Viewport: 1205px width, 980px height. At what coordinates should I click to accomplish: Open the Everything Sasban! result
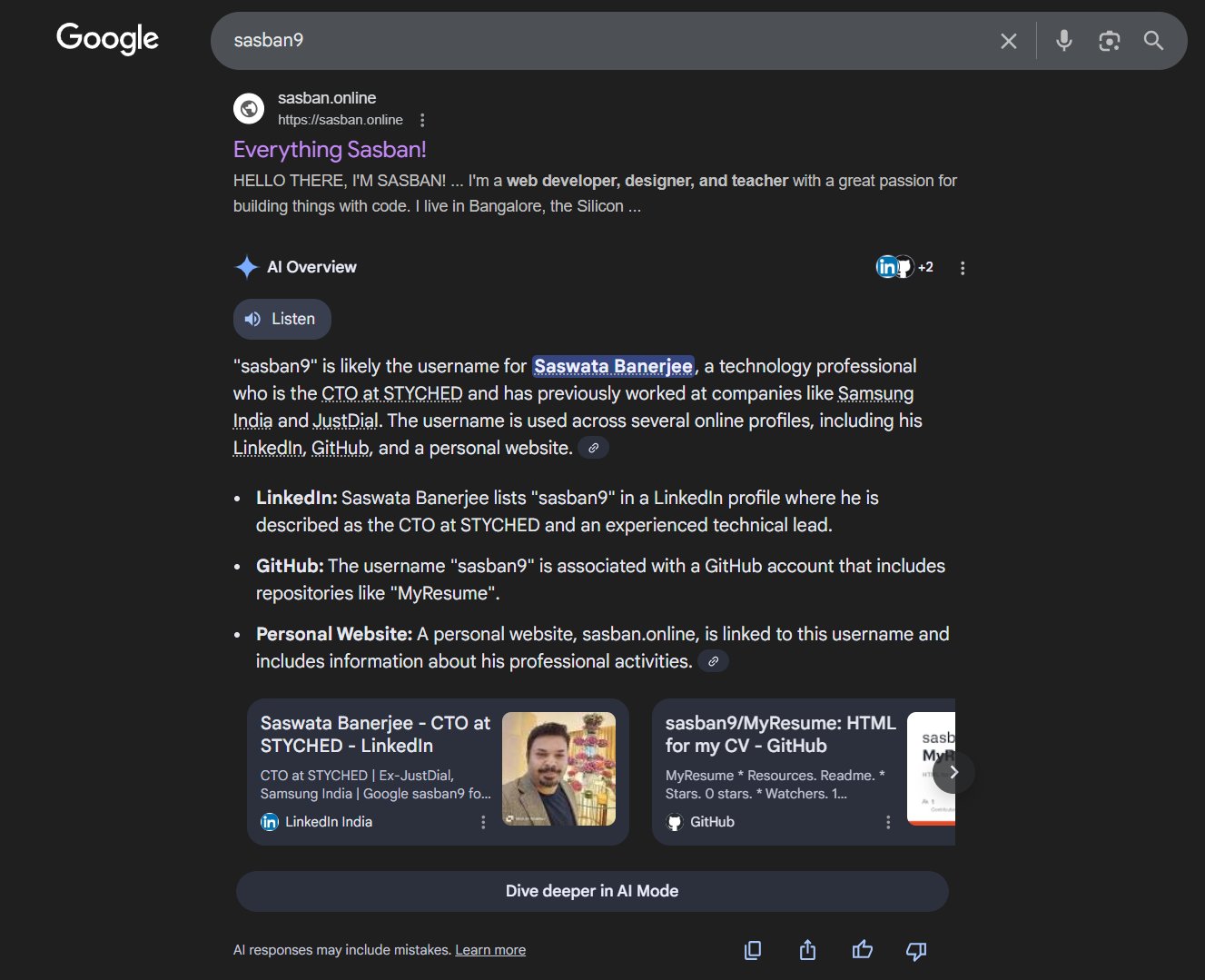330,150
